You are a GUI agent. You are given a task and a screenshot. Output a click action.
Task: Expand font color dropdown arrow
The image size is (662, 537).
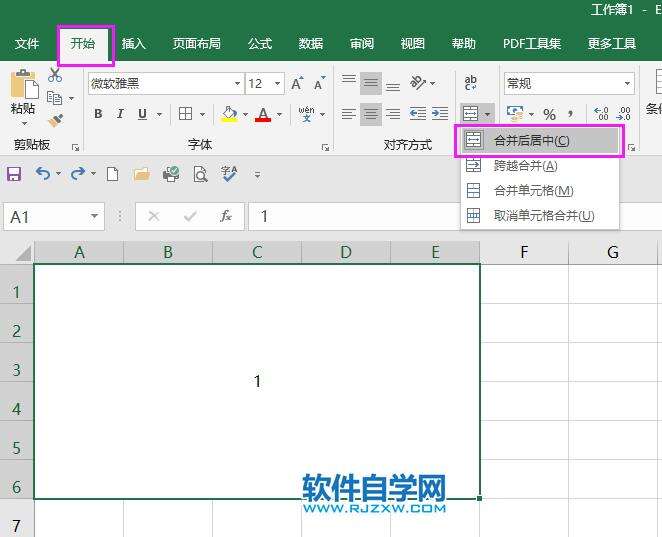coord(279,114)
